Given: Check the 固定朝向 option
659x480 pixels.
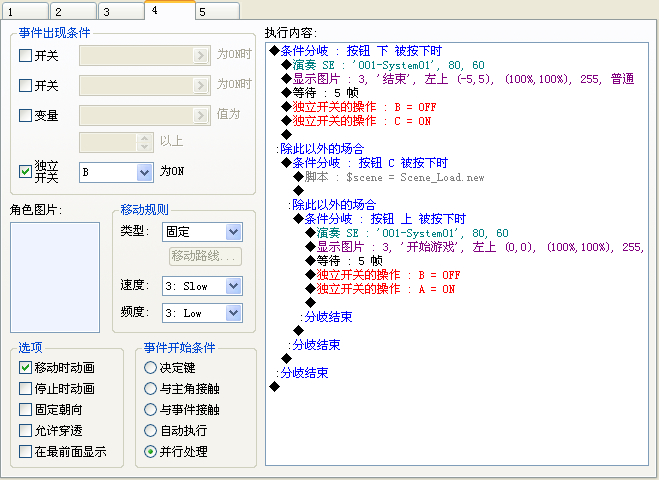Looking at the screenshot, I should coord(25,409).
